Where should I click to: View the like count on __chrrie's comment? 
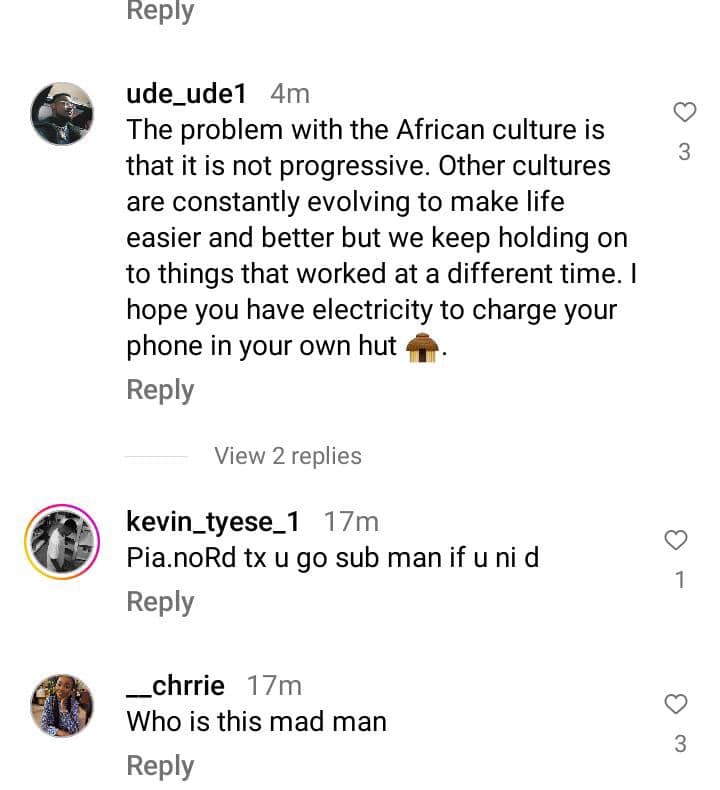coord(679,744)
